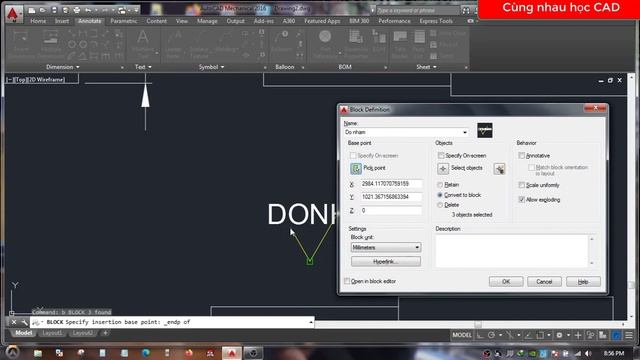Open the Content ribbon tab
The height and width of the screenshot is (360, 640).
pos(156,21)
